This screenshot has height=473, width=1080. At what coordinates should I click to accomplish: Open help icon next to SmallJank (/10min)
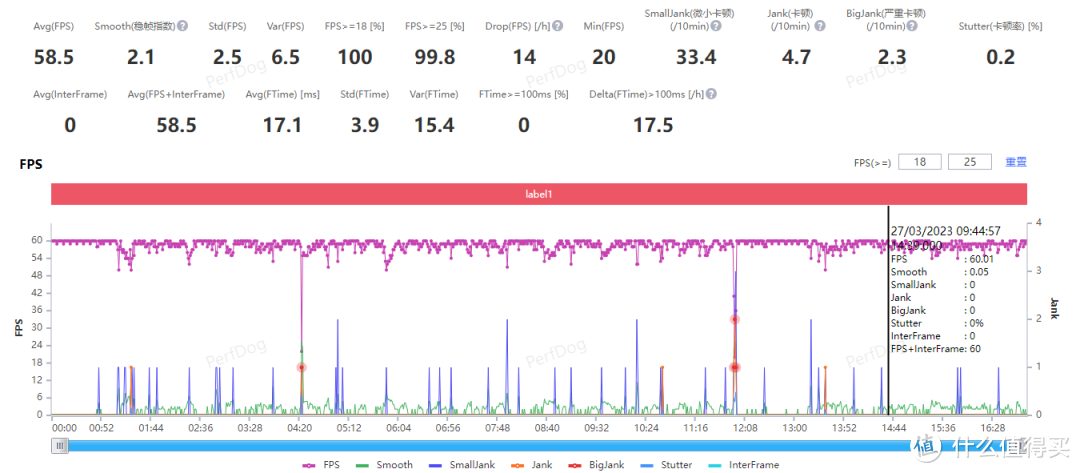pos(716,26)
